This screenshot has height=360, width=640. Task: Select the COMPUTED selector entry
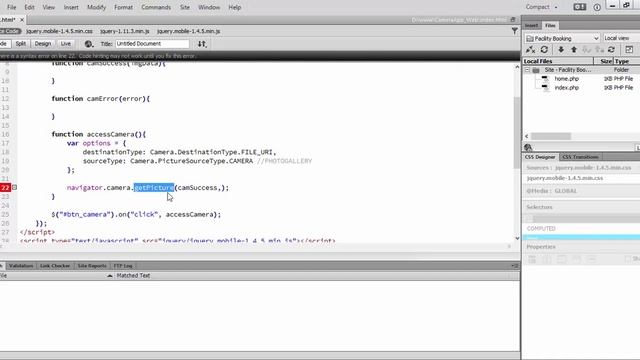tap(541, 229)
